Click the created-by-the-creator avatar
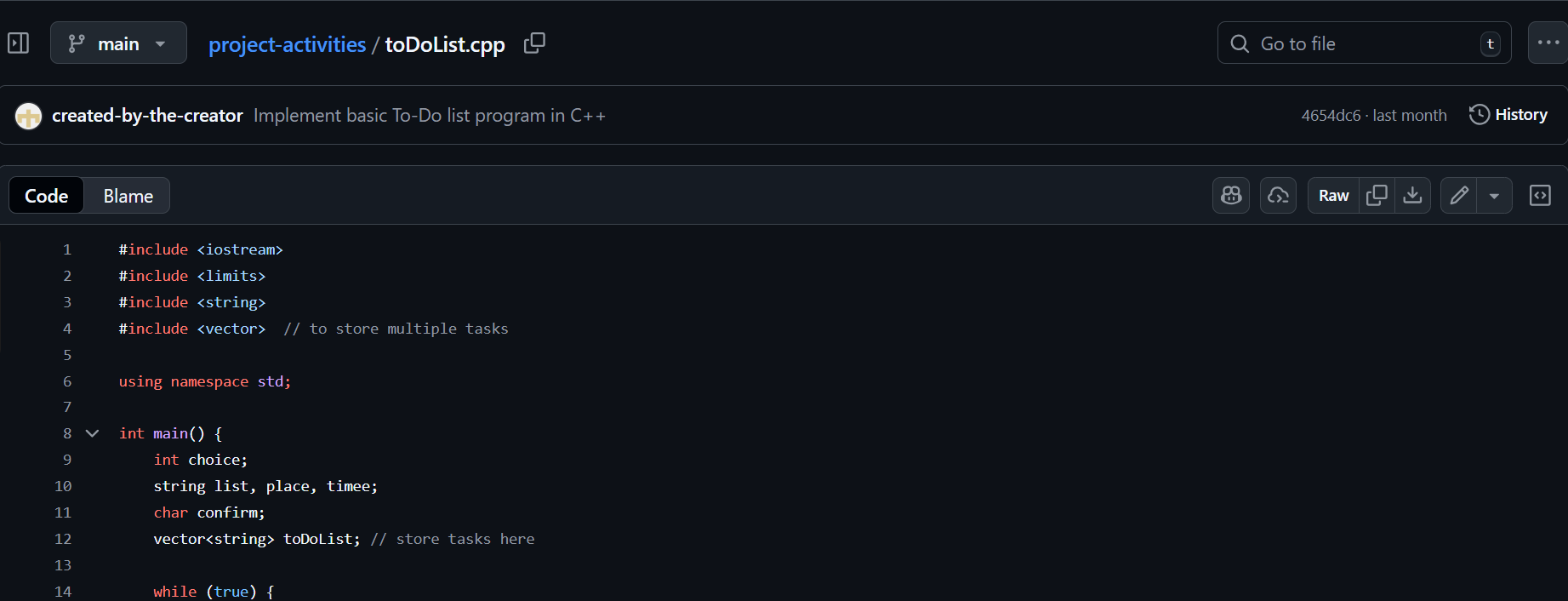Screen dimensions: 1568x601 [27, 115]
